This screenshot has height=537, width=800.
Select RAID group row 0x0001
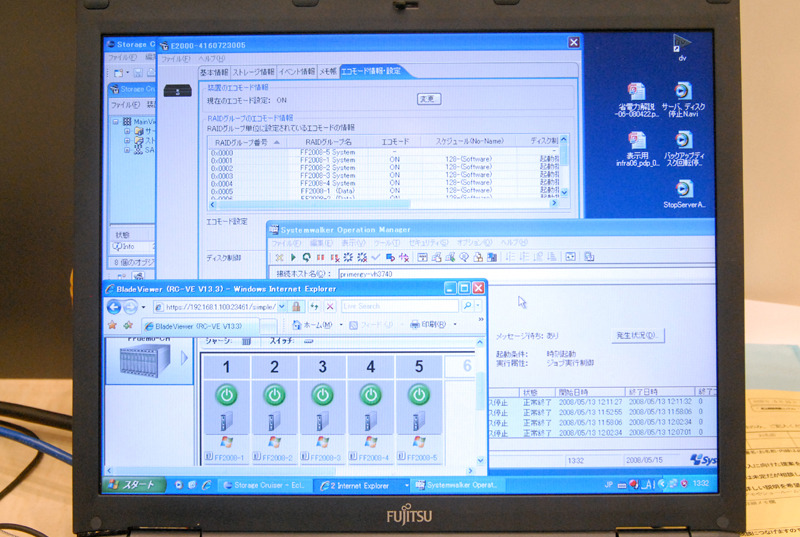coord(385,160)
